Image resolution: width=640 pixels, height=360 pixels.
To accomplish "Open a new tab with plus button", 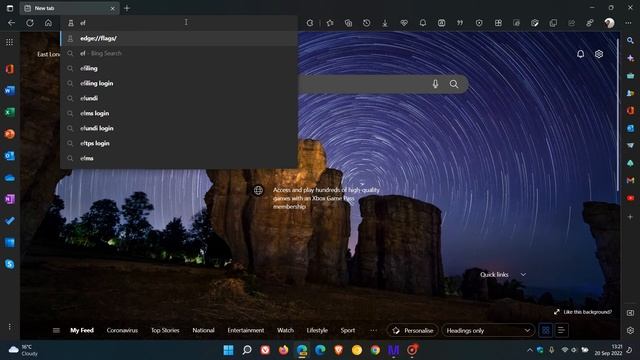I will [127, 8].
